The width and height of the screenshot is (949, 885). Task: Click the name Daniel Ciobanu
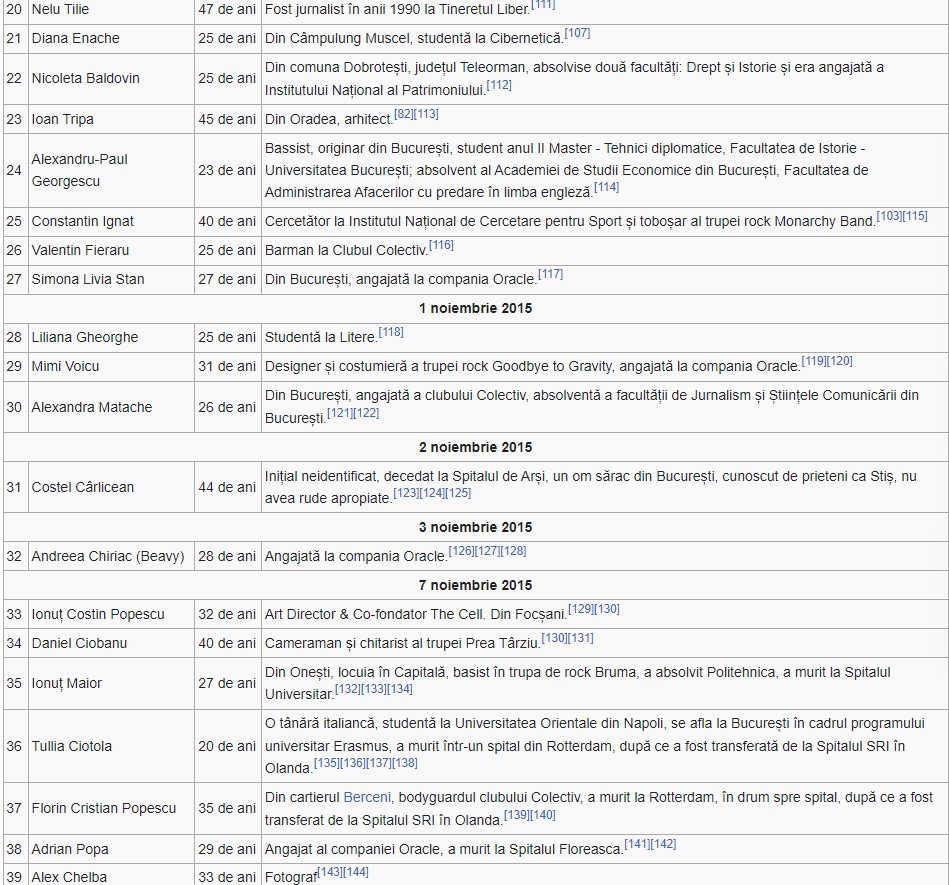click(79, 644)
